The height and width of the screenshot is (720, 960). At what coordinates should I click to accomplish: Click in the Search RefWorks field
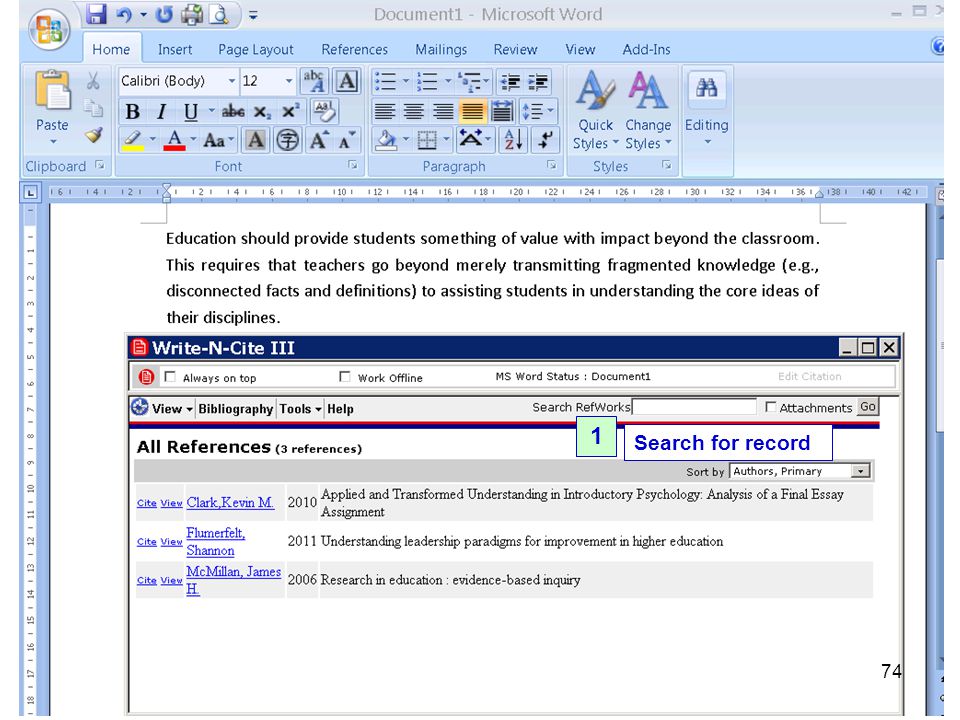click(694, 407)
